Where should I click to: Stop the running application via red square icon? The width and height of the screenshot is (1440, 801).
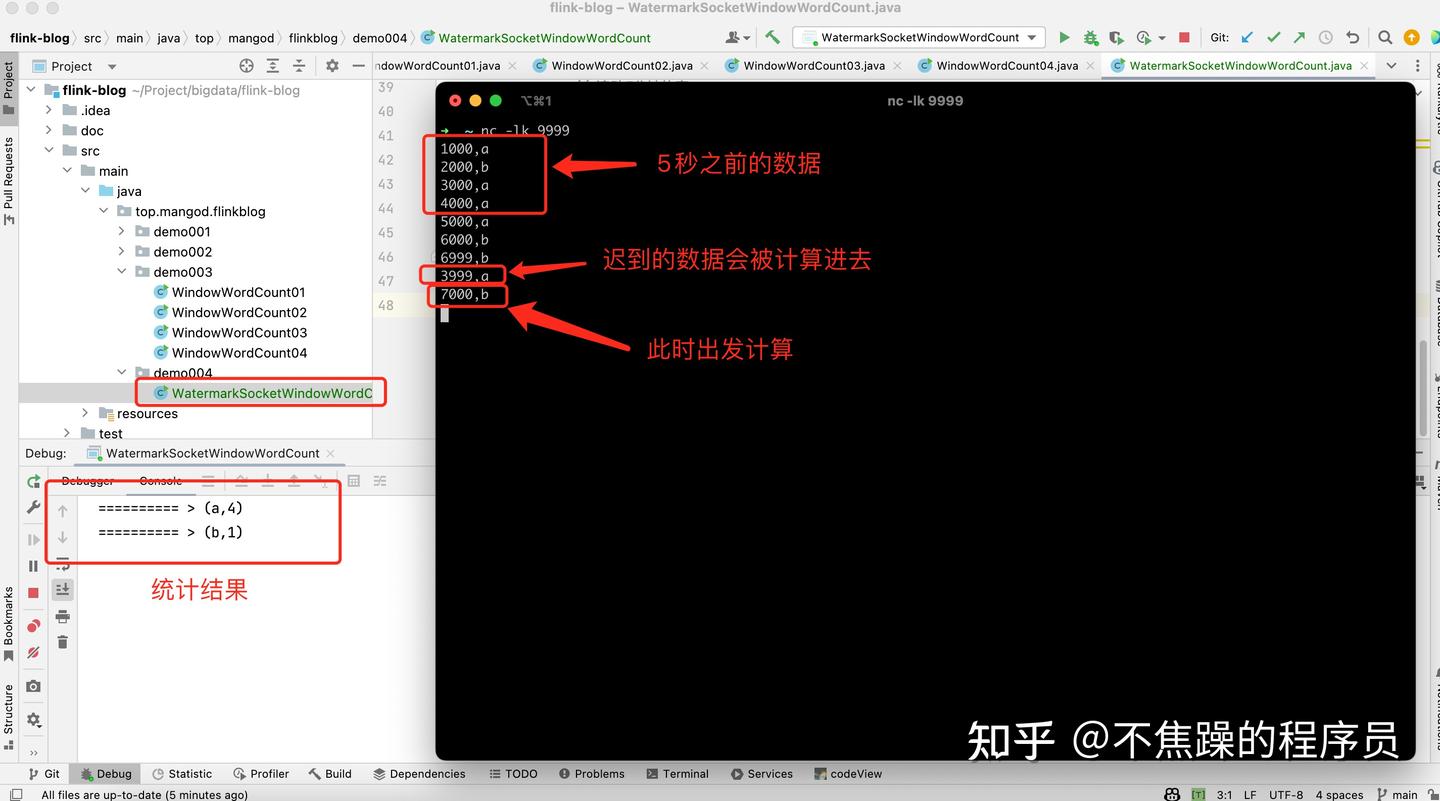1184,37
